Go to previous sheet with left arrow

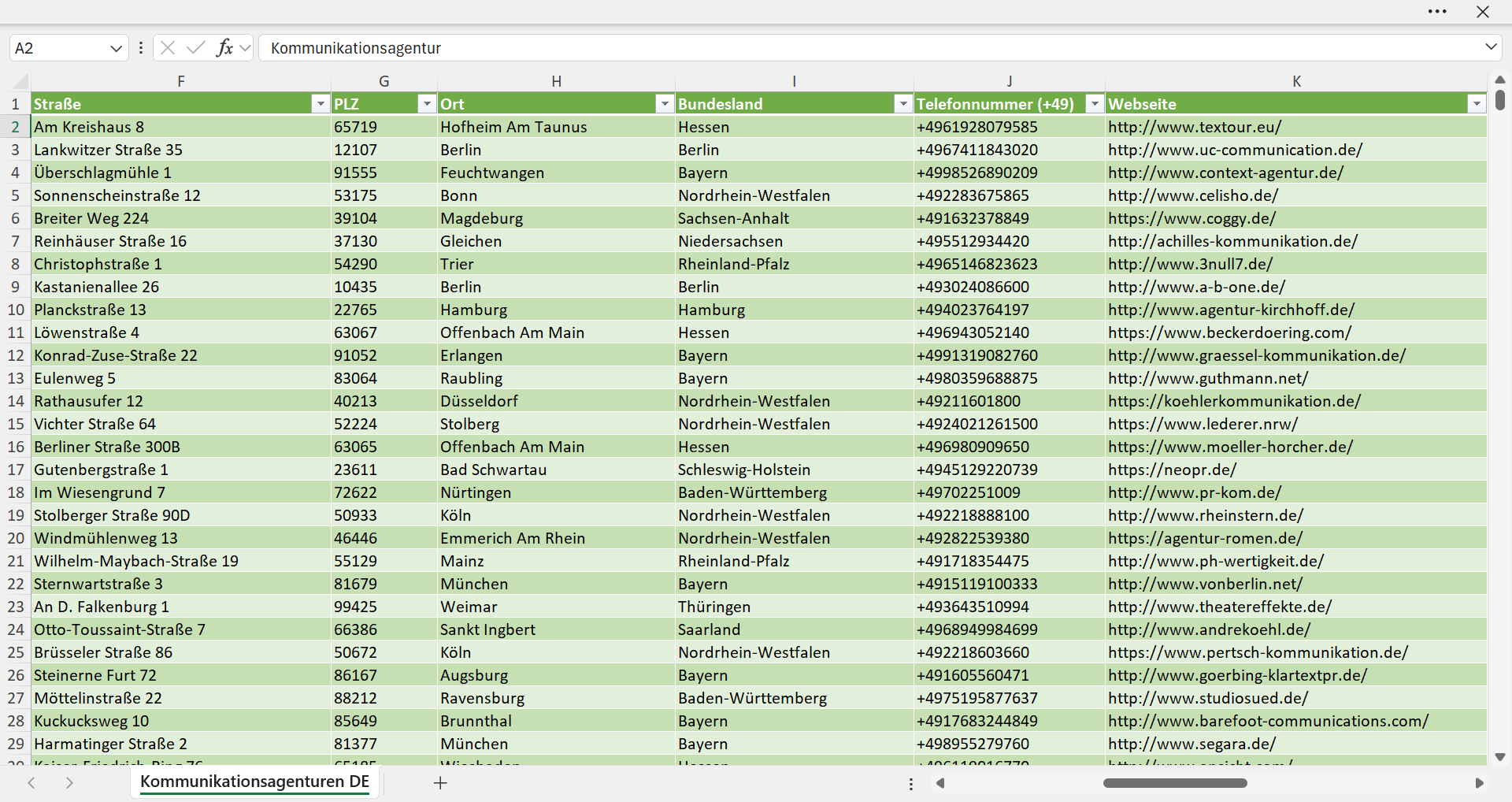pyautogui.click(x=31, y=783)
